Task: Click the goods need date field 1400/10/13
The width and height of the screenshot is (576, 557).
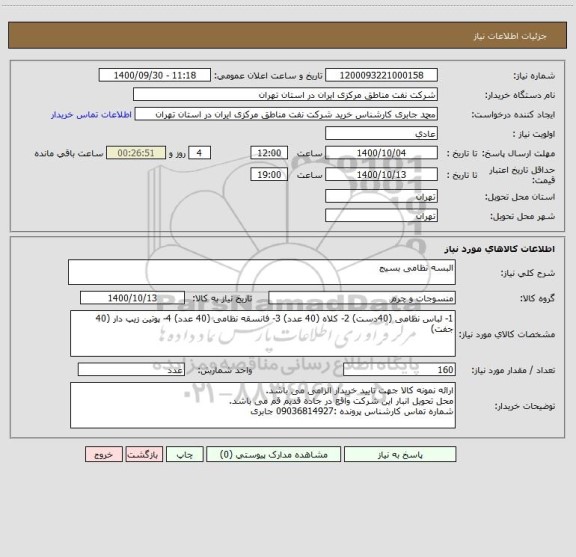Action: pyautogui.click(x=132, y=298)
